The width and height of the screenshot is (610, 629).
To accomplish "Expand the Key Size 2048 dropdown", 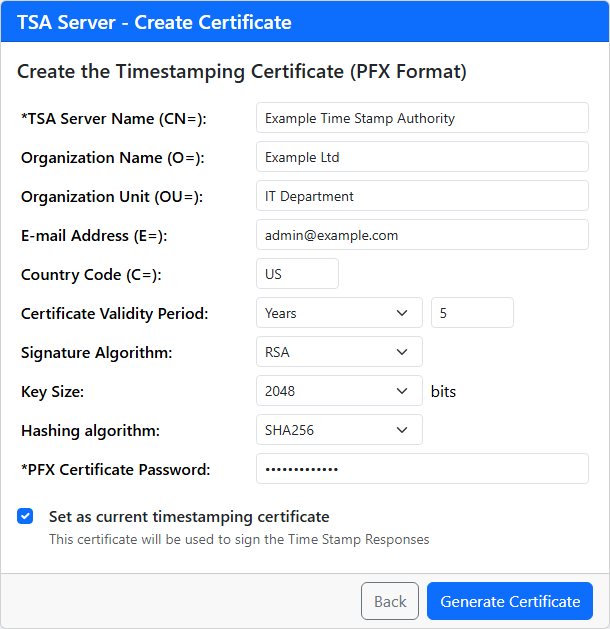I will tap(339, 391).
